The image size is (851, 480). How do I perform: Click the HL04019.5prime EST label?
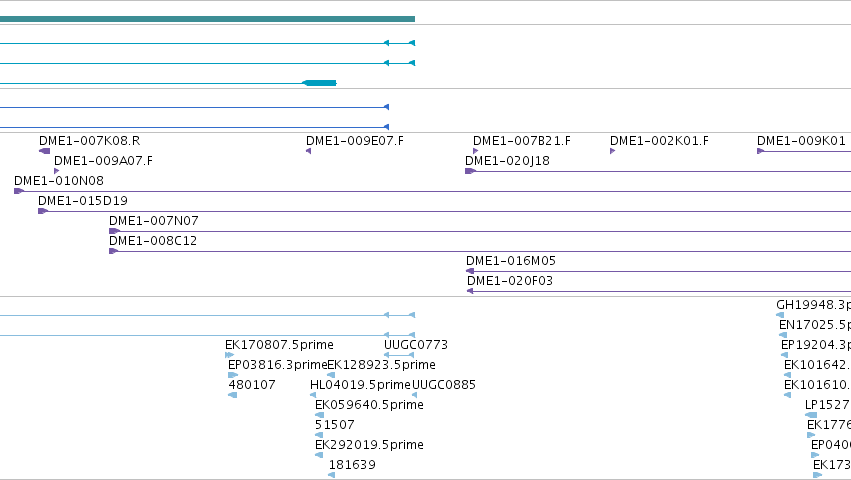[360, 385]
